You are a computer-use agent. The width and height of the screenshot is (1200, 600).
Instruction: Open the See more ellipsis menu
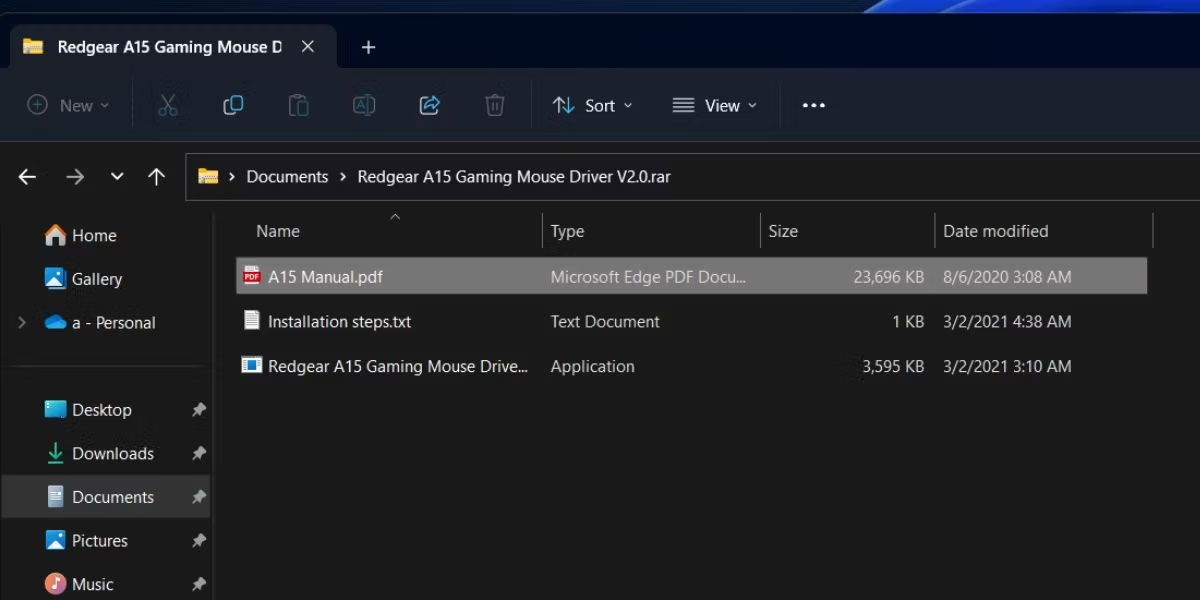click(x=814, y=105)
